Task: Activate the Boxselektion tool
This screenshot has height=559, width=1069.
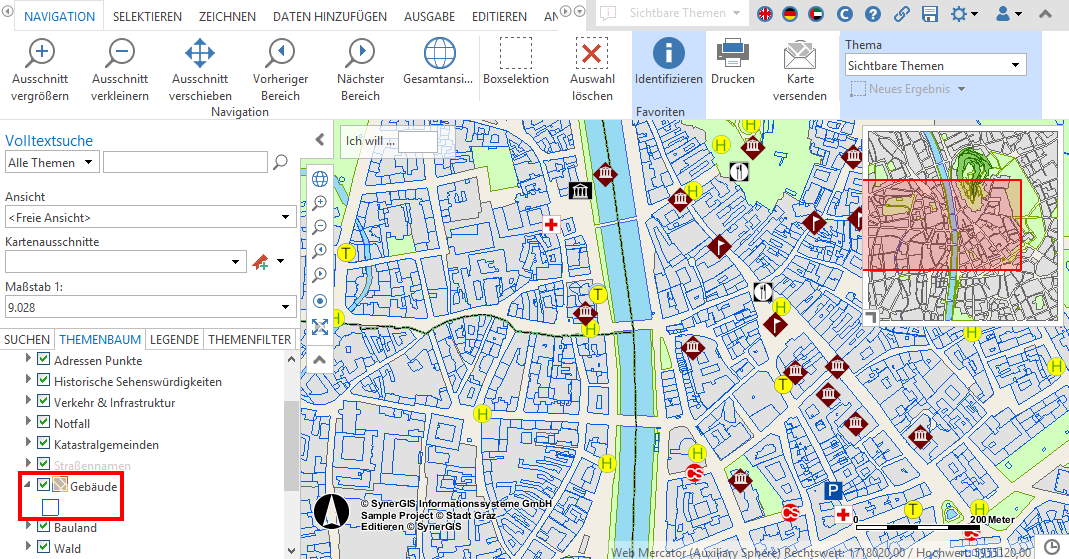Action: click(x=516, y=61)
